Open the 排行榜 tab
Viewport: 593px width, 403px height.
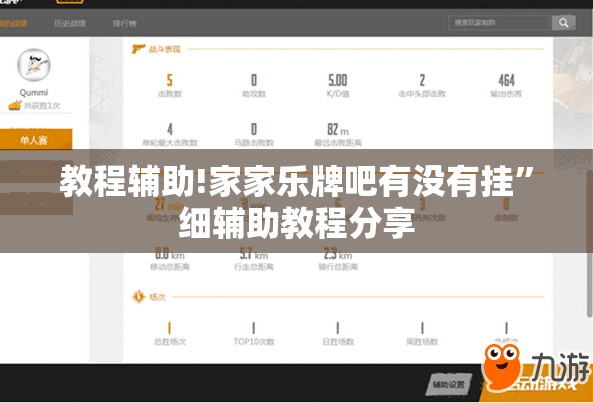pyautogui.click(x=124, y=23)
